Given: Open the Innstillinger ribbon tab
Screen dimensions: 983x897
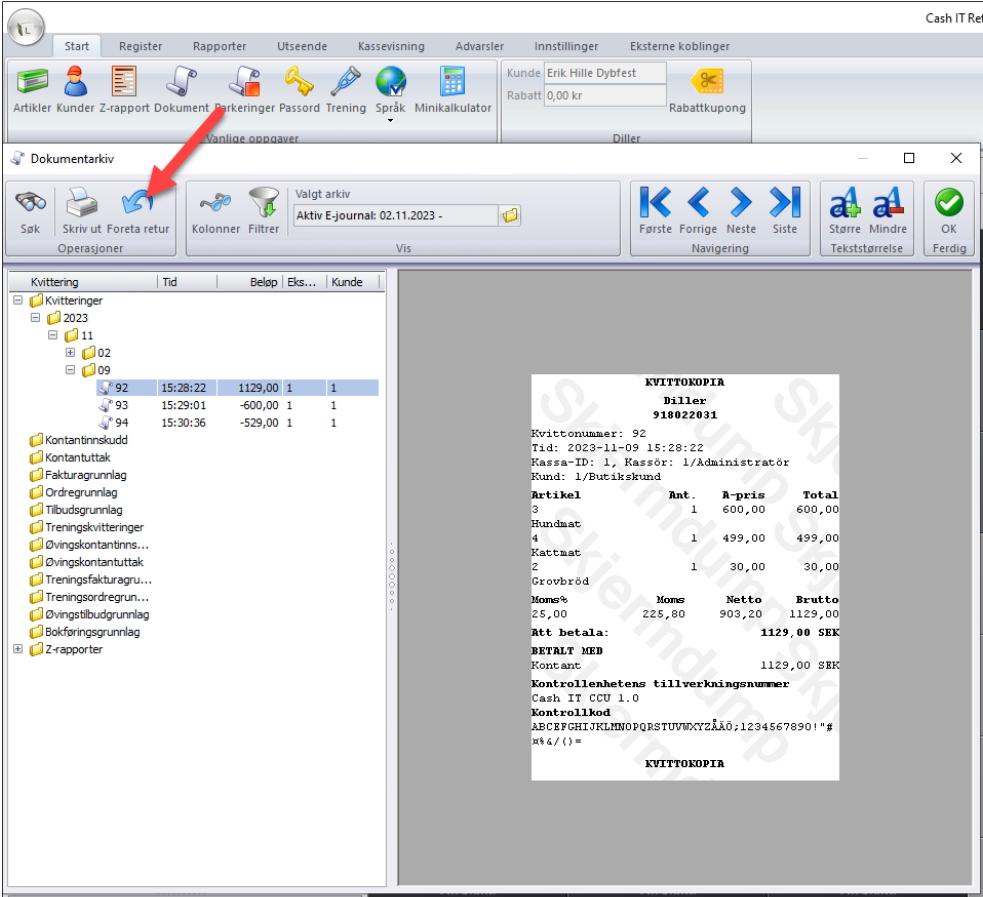Looking at the screenshot, I should [566, 46].
